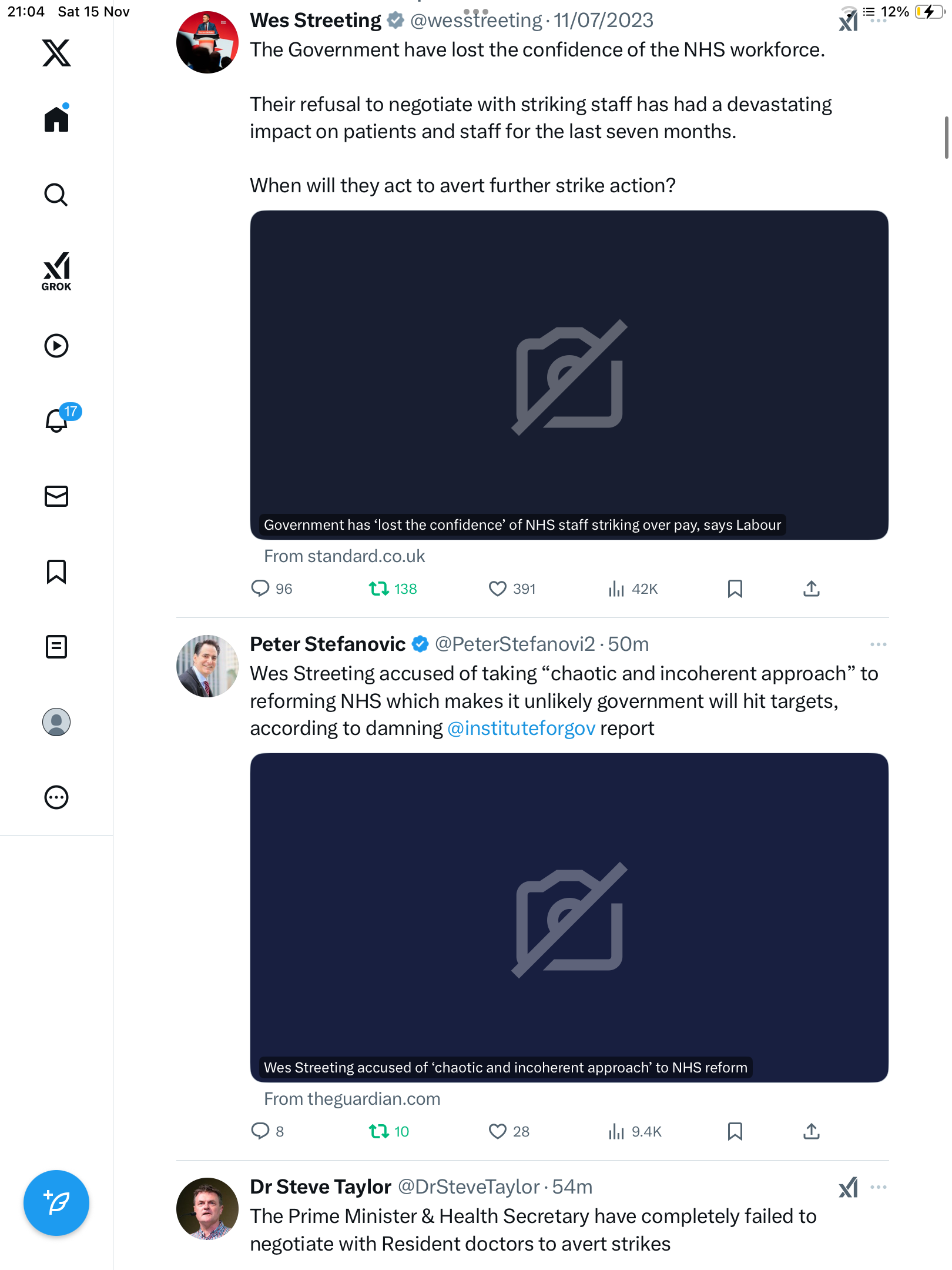Go to the Home tab

tap(56, 120)
